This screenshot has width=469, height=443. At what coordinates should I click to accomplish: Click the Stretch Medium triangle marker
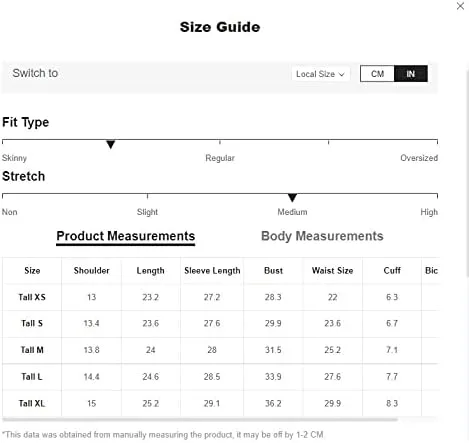coord(292,198)
